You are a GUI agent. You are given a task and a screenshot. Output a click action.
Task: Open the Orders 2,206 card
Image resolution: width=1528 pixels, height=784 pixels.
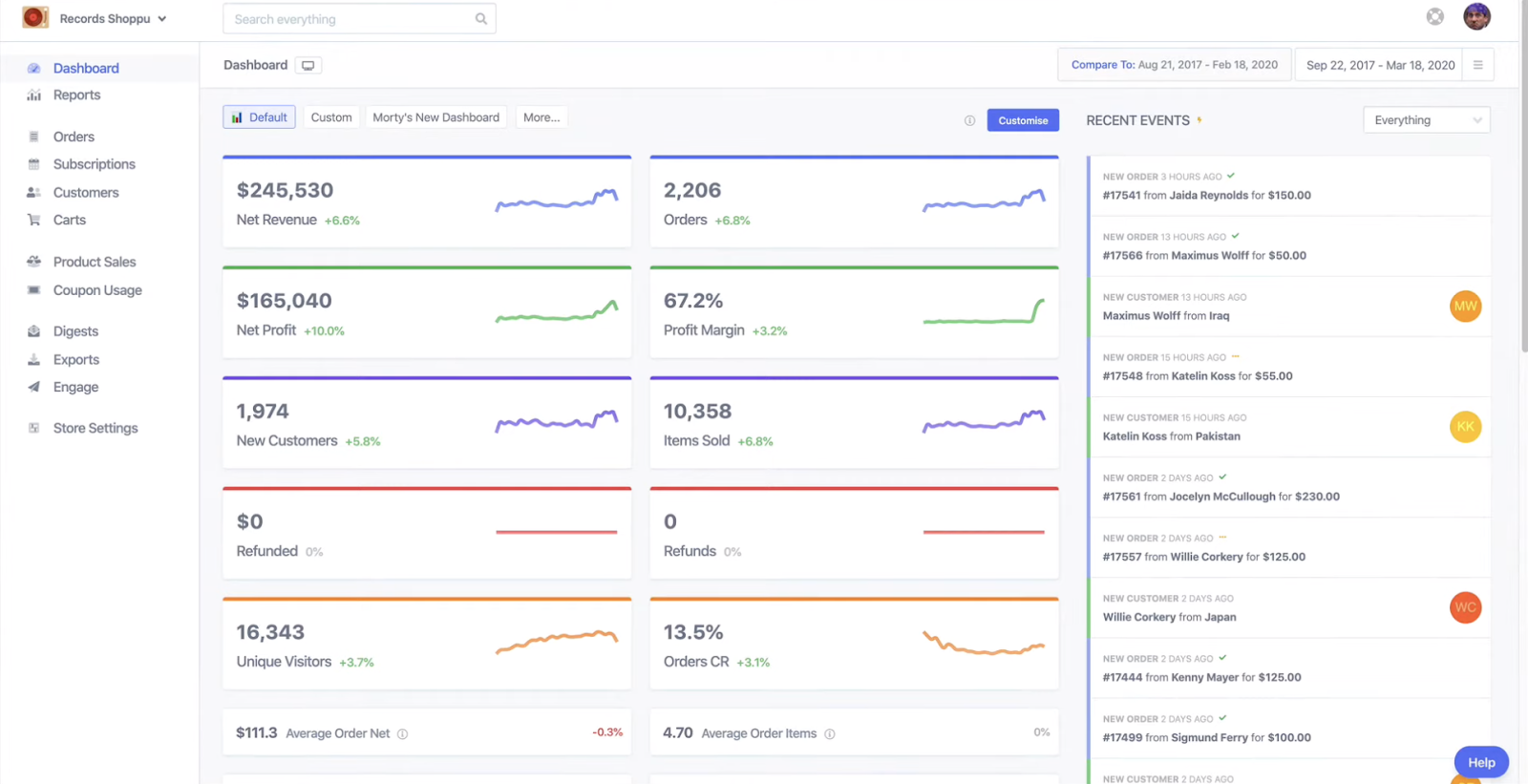[x=854, y=201]
